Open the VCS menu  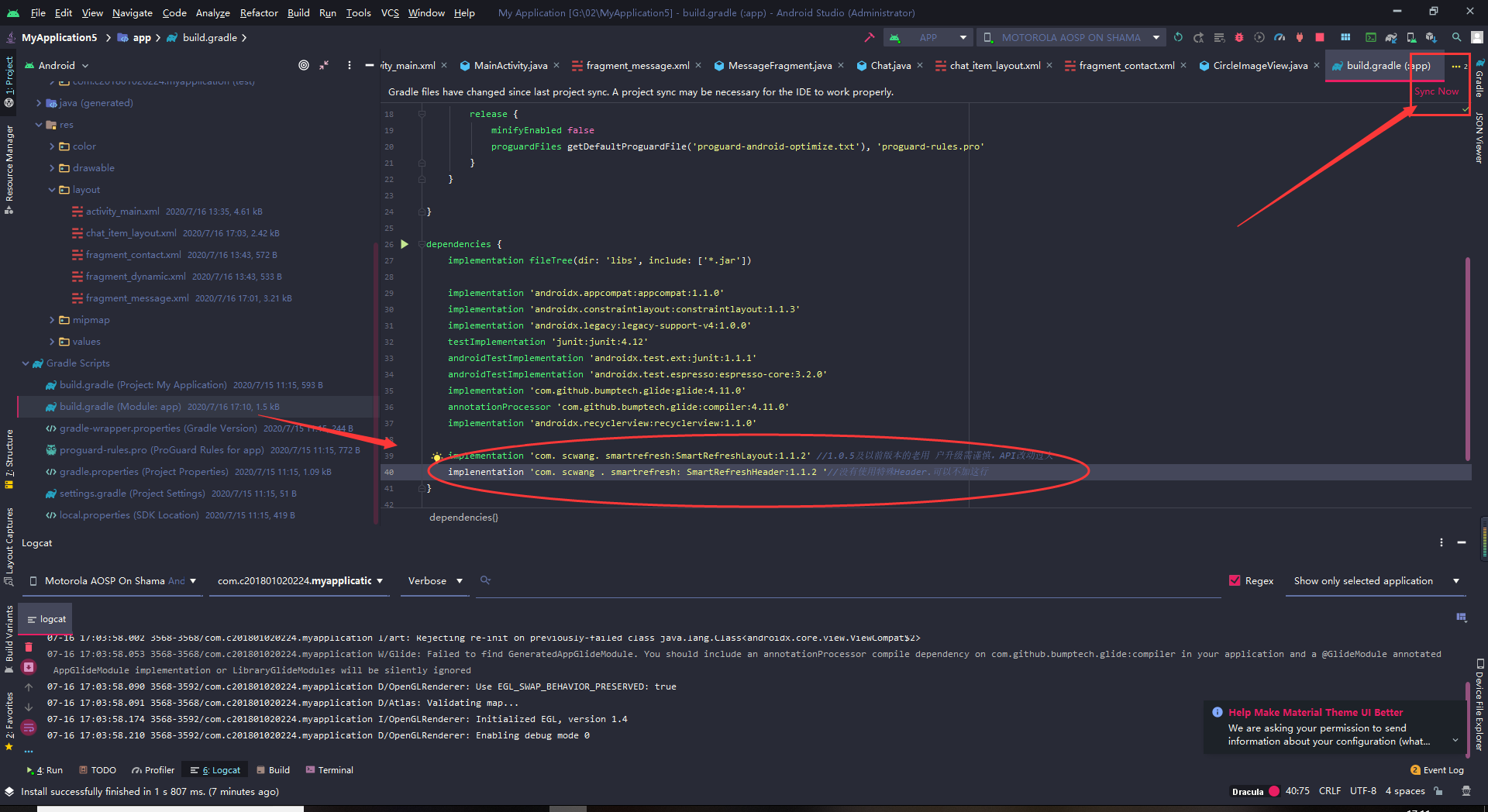[390, 12]
